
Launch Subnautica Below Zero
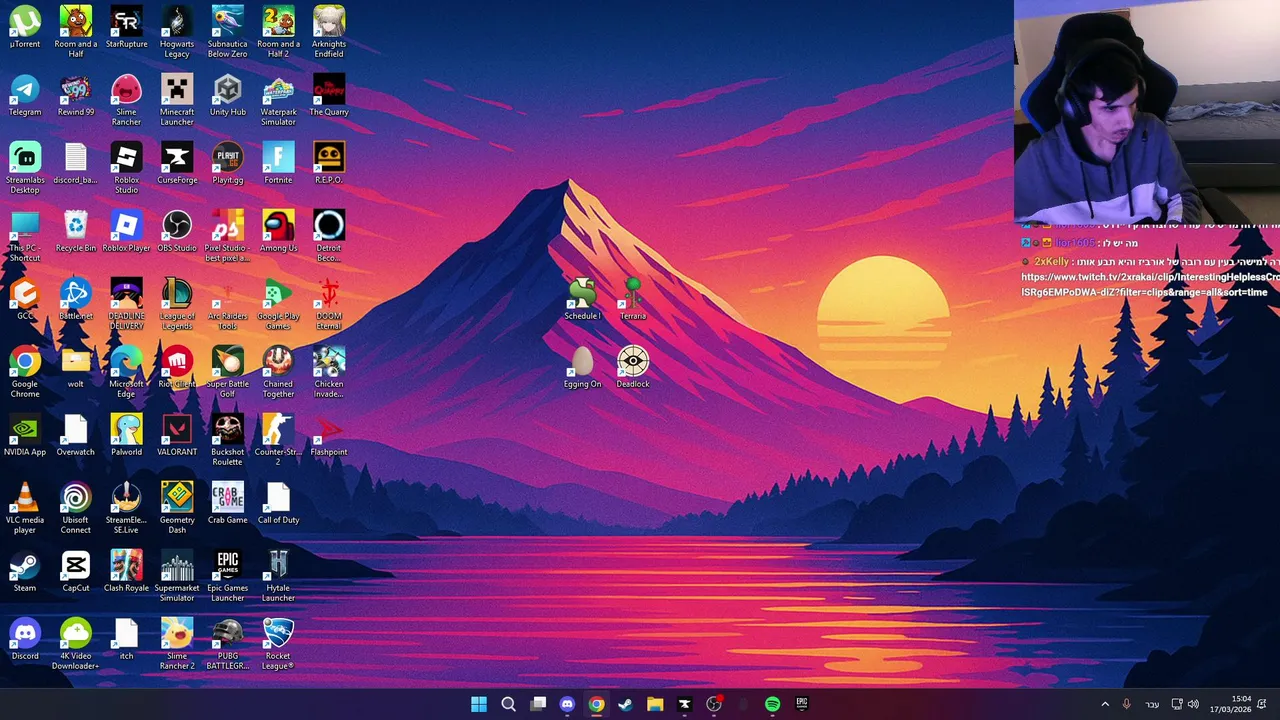pos(227,32)
